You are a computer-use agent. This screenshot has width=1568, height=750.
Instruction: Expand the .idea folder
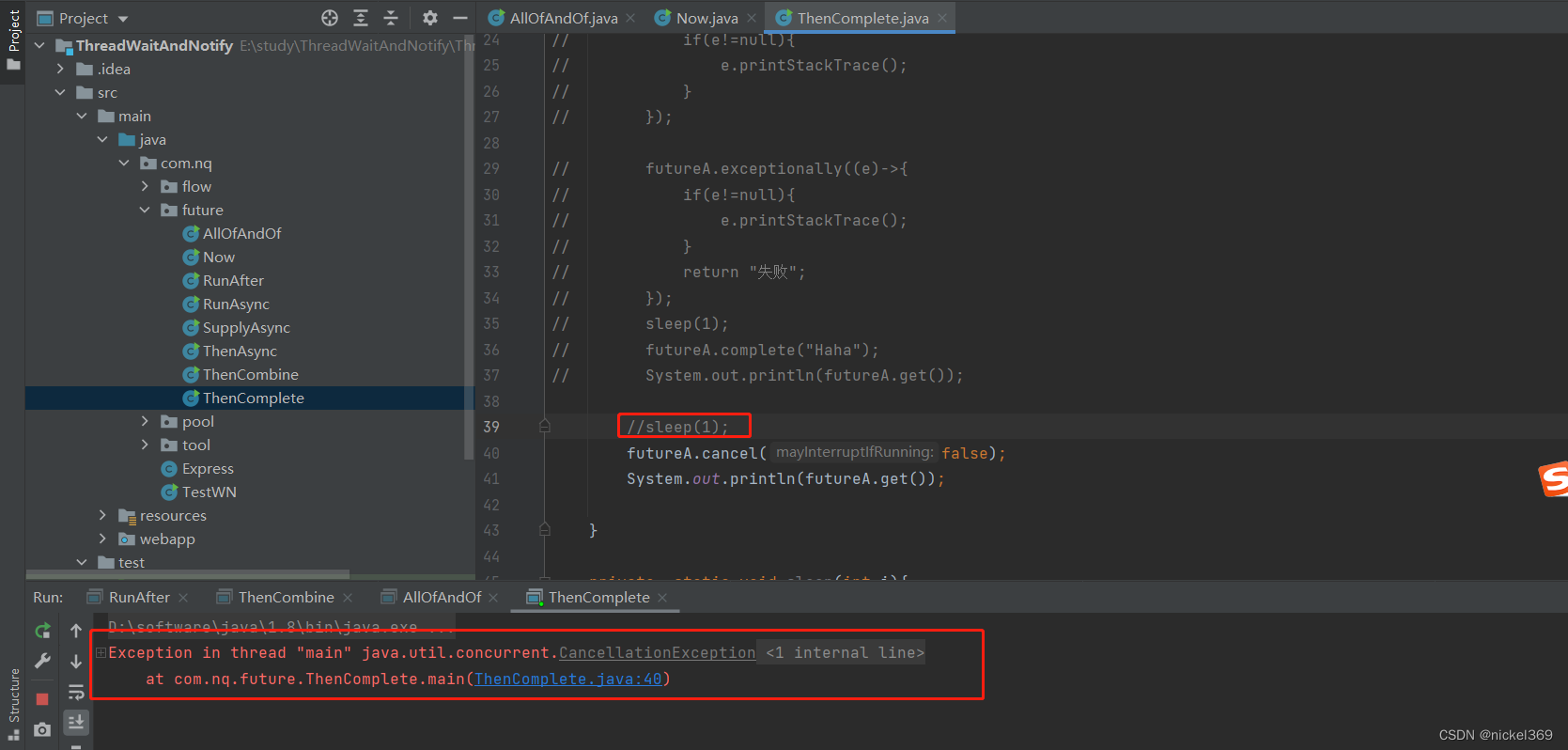[60, 69]
